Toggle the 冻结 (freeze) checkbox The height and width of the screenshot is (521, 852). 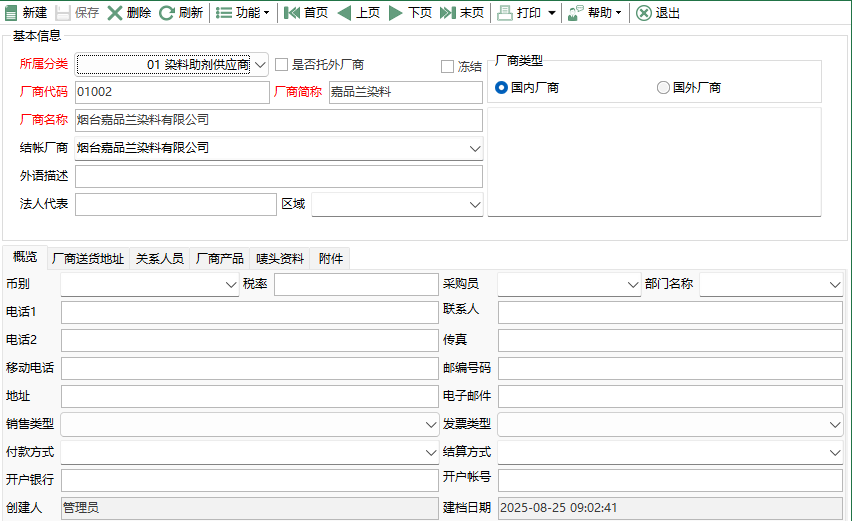[x=448, y=66]
